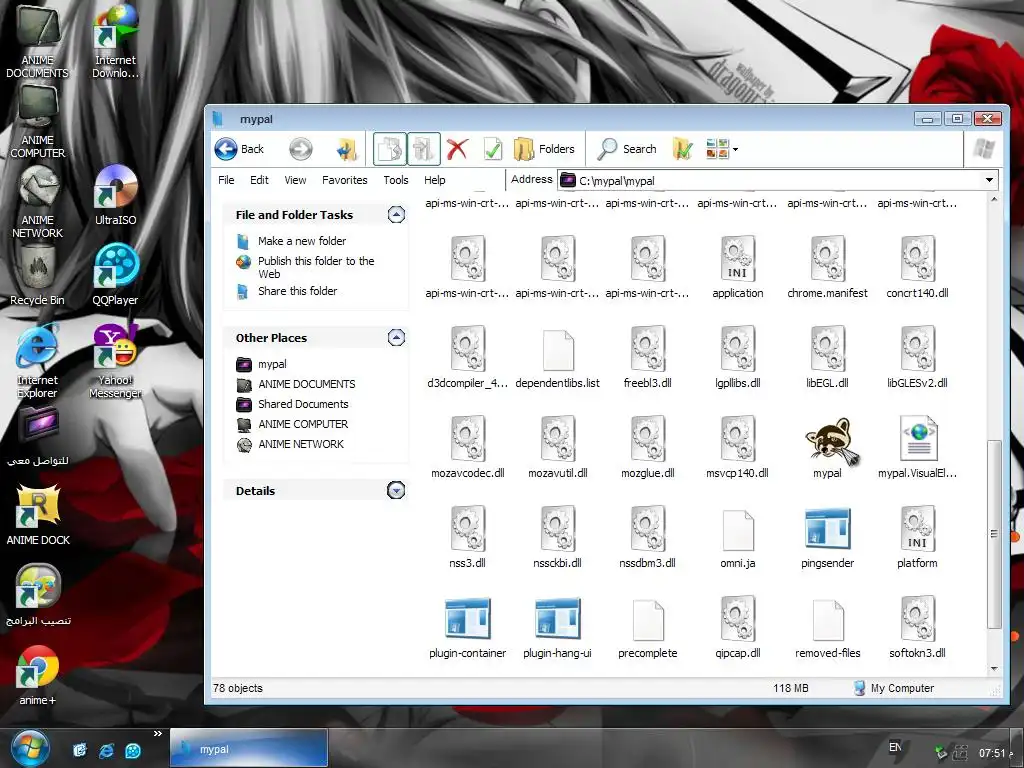
Task: Open the Edit menu
Action: click(x=259, y=180)
